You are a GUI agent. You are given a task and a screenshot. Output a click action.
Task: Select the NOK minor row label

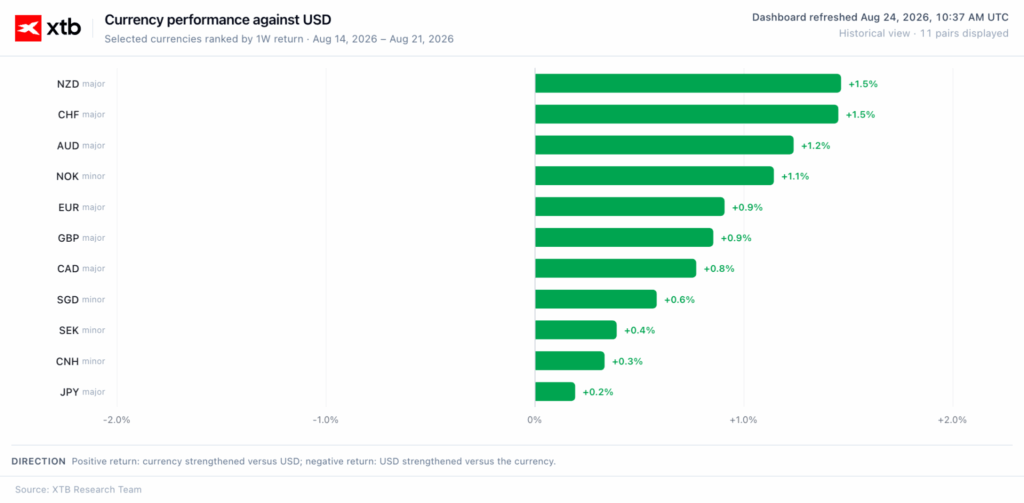(80, 176)
